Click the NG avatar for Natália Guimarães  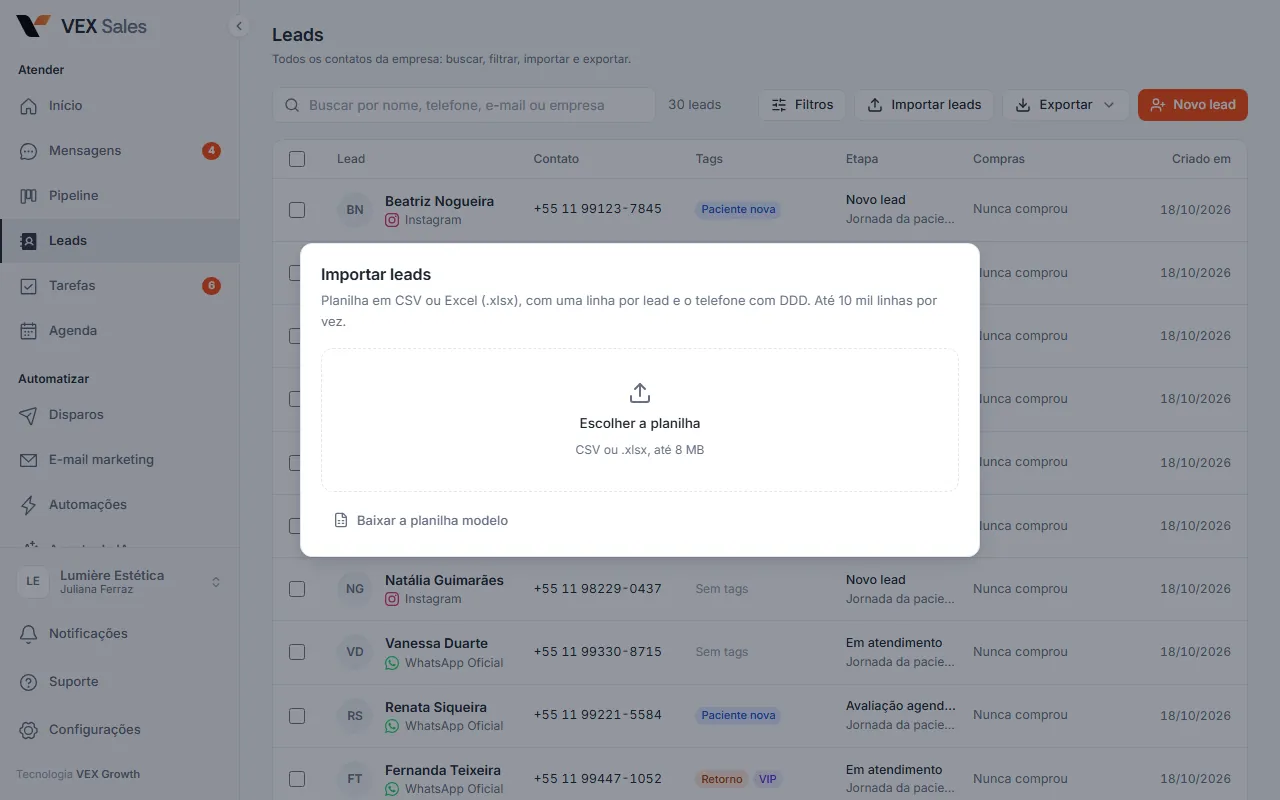[355, 589]
